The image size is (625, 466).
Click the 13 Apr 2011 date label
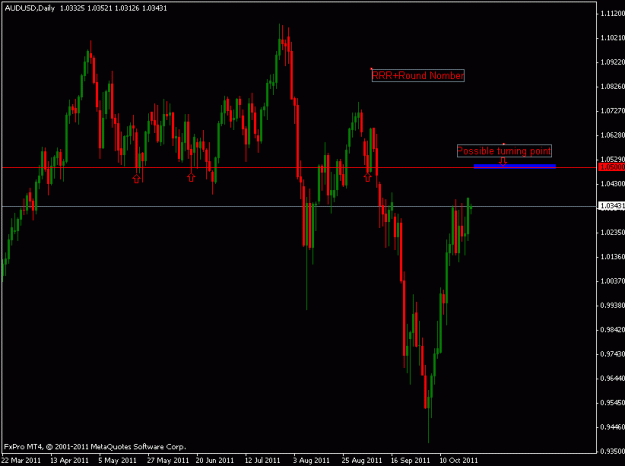69,460
